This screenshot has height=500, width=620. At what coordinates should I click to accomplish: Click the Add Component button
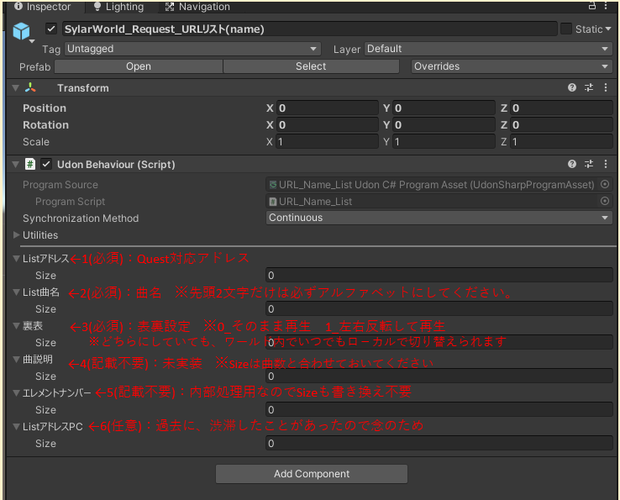pyautogui.click(x=312, y=474)
